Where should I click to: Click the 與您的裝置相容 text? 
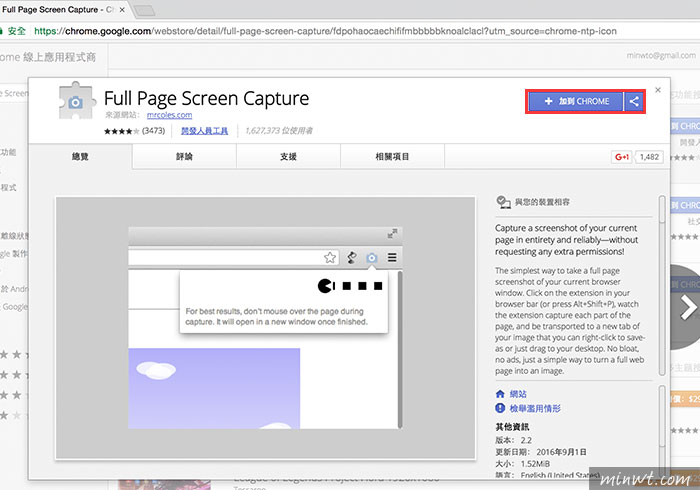(542, 202)
